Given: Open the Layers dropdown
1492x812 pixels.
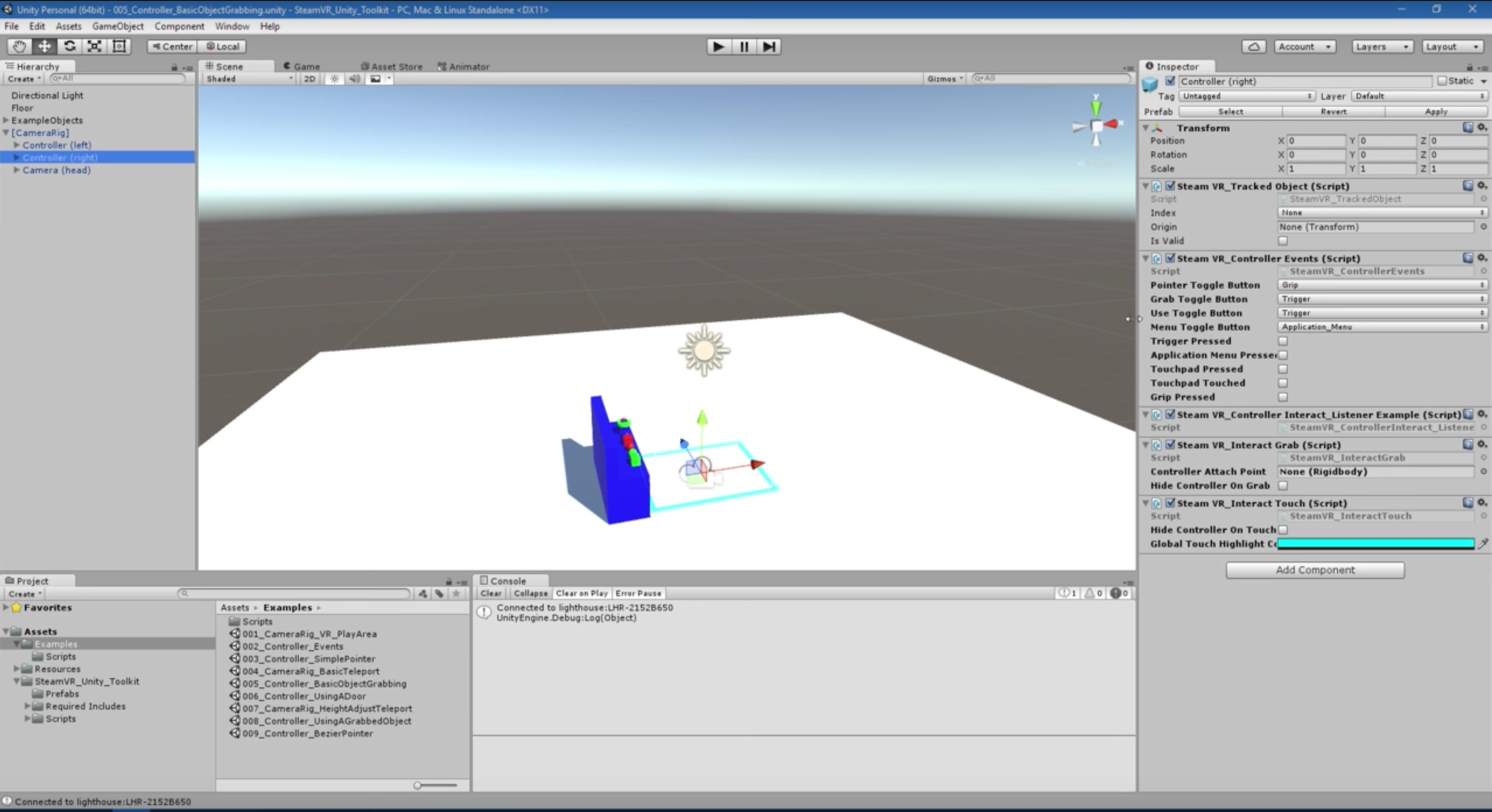Looking at the screenshot, I should click(x=1382, y=46).
